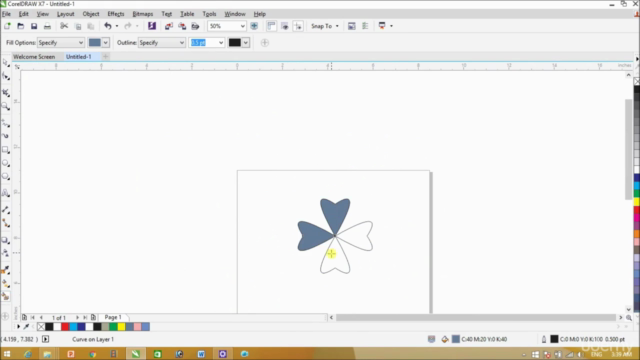Viewport: 640px width, 360px height.
Task: Open the Layout menu
Action: (65, 14)
